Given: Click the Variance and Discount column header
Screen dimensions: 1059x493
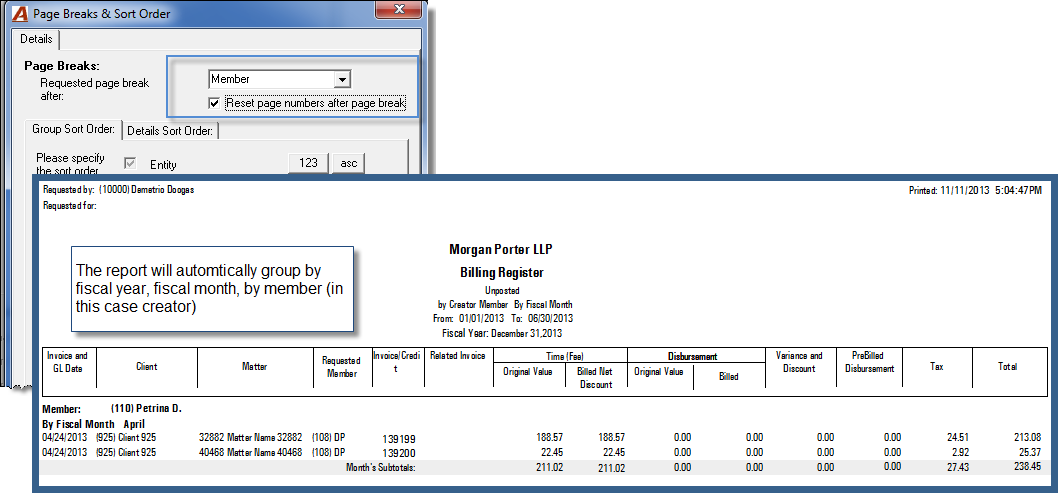Looking at the screenshot, I should (x=799, y=362).
